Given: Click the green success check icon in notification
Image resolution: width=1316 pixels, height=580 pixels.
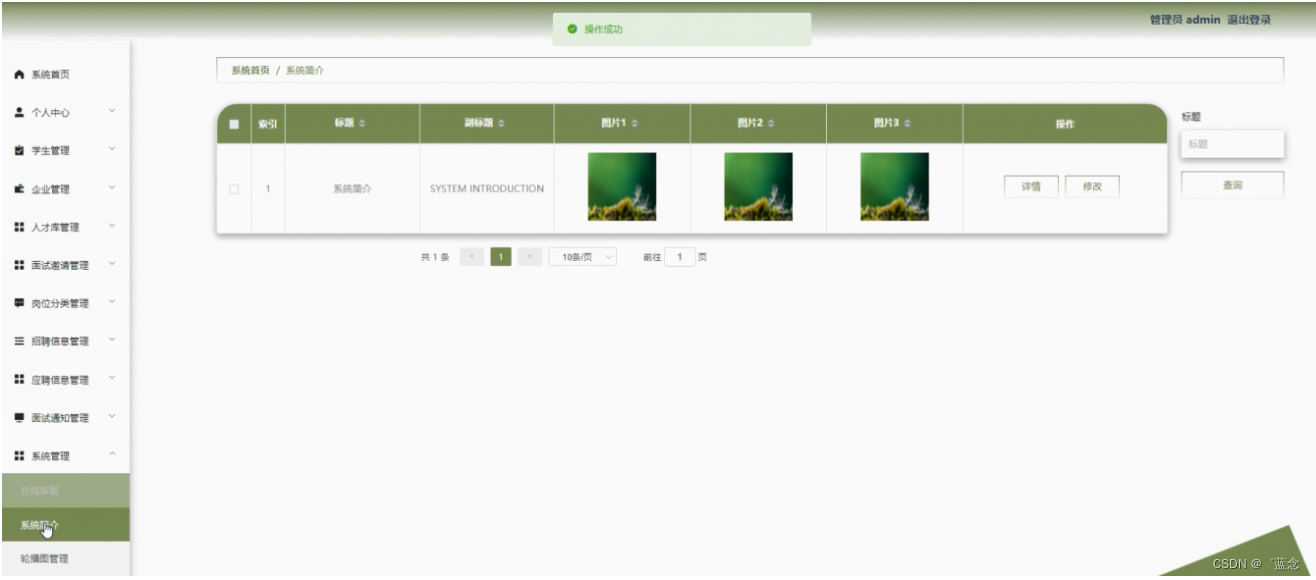Looking at the screenshot, I should [572, 30].
